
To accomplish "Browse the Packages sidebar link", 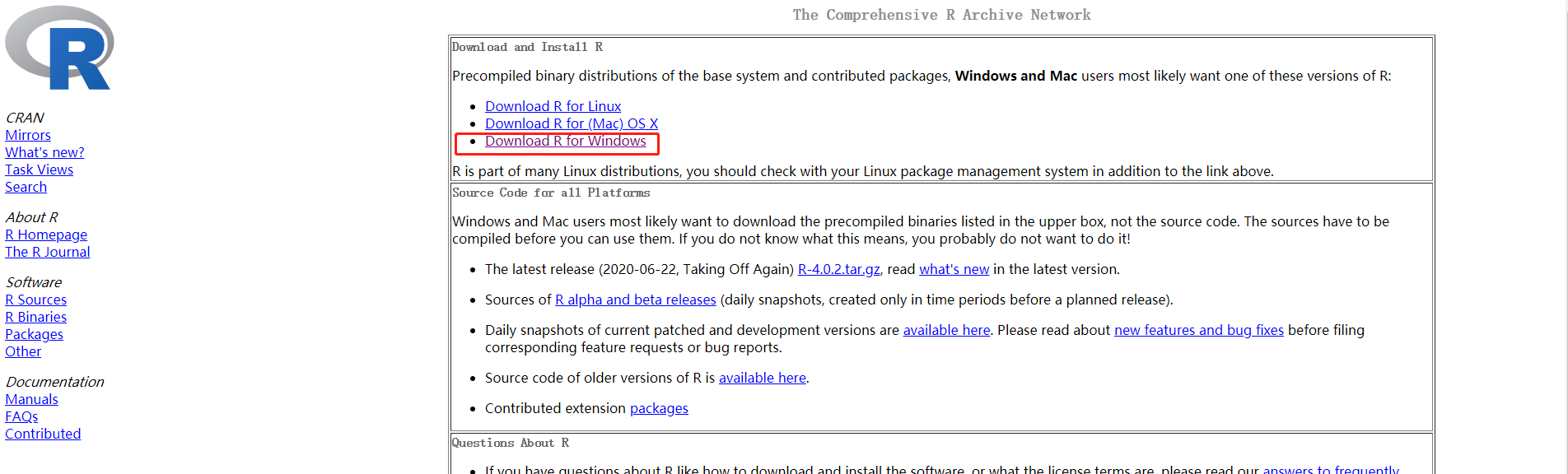I will [x=34, y=334].
